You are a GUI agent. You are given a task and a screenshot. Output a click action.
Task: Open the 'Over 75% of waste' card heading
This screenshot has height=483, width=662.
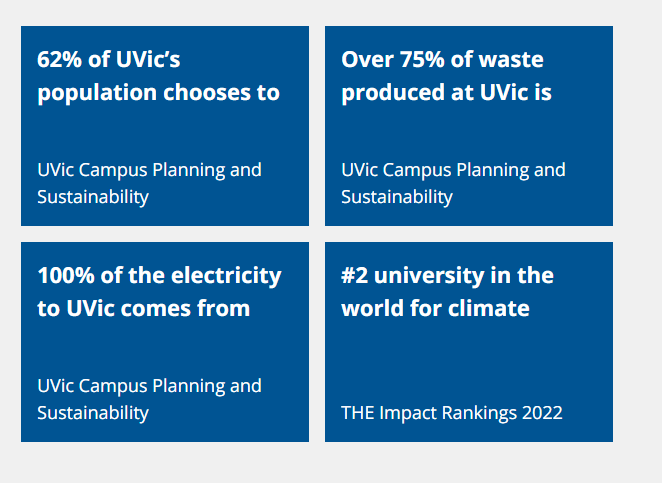pyautogui.click(x=446, y=75)
